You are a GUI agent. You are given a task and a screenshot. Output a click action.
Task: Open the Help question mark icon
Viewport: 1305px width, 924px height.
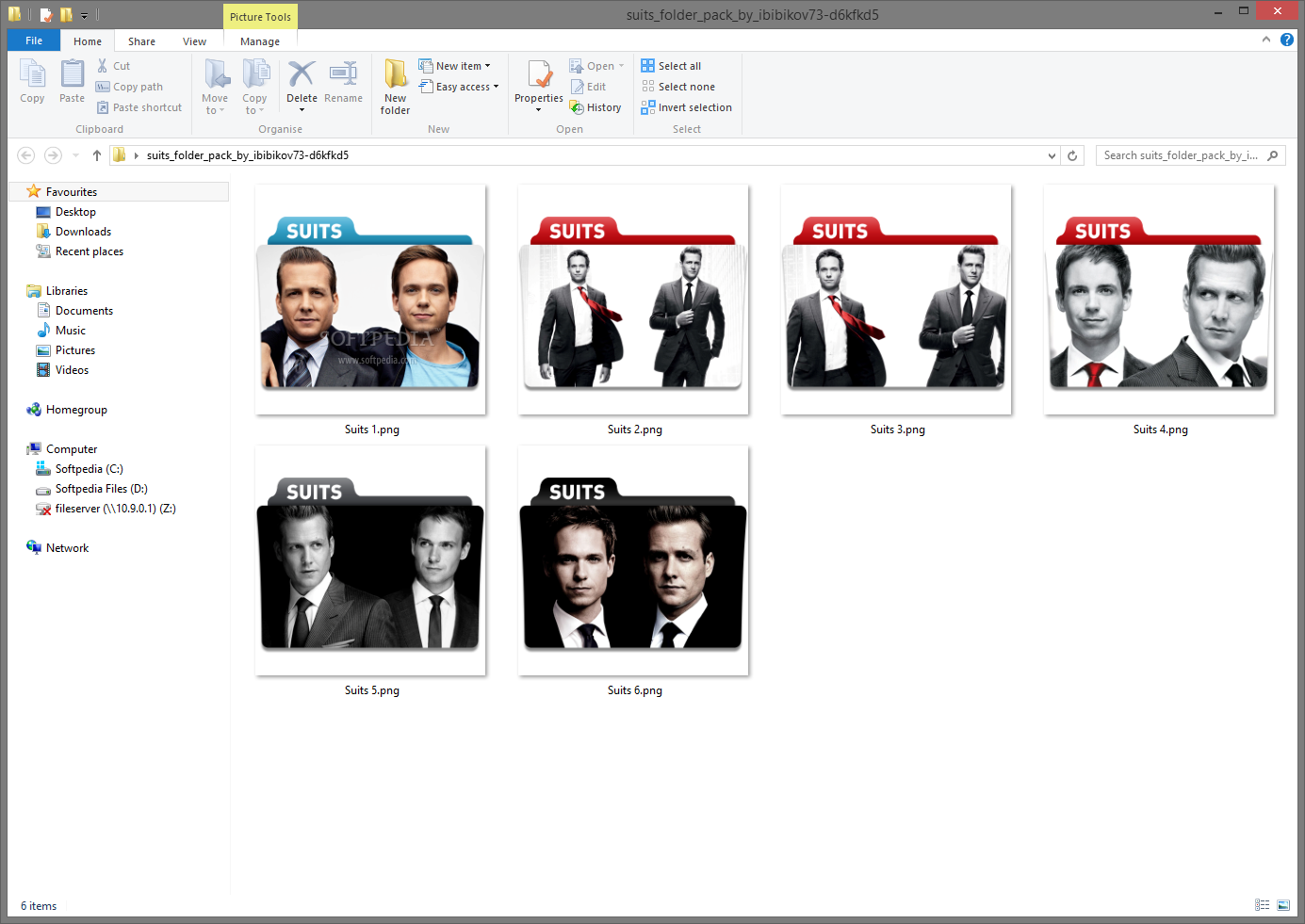[x=1287, y=40]
